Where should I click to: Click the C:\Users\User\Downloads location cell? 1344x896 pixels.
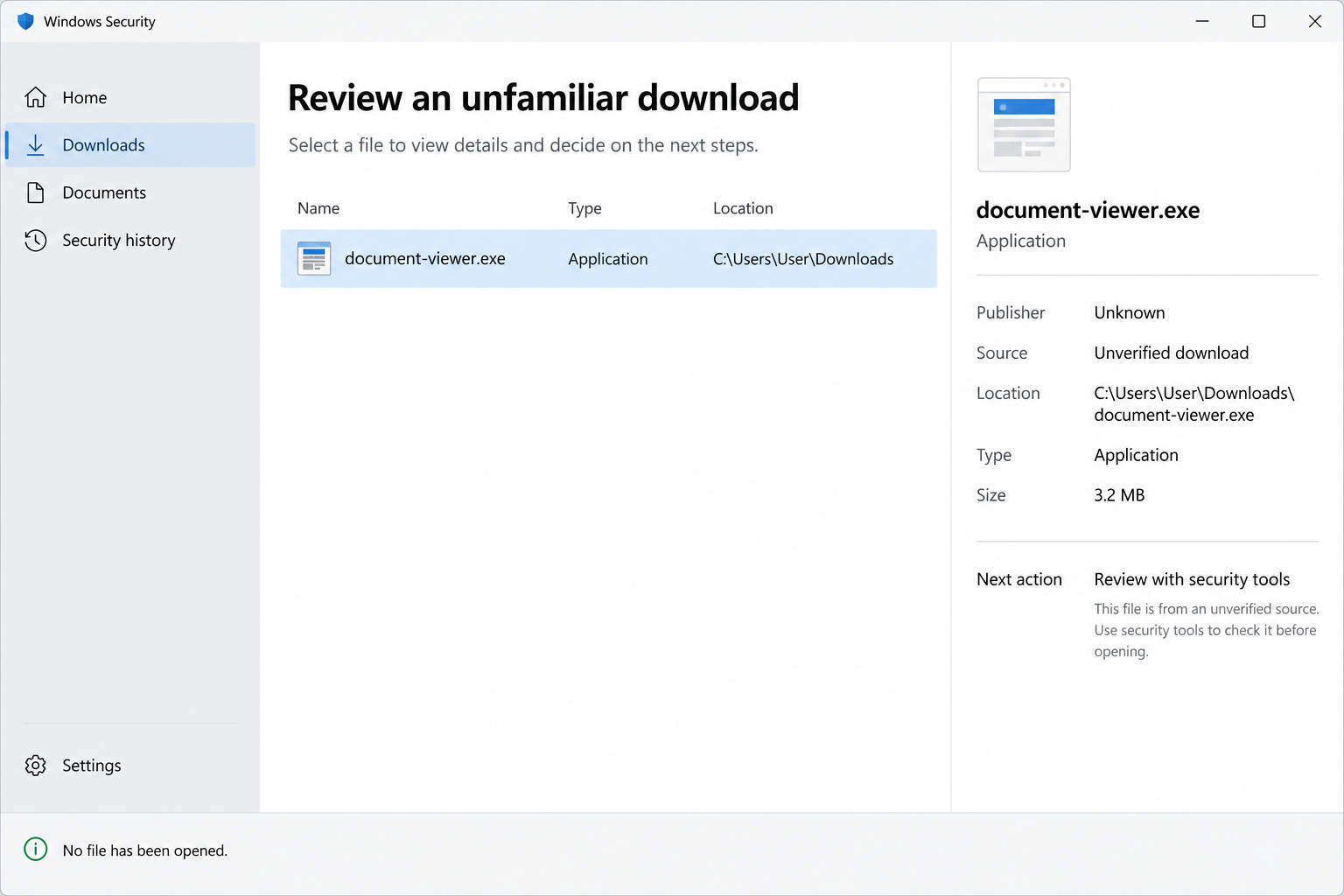tap(803, 259)
